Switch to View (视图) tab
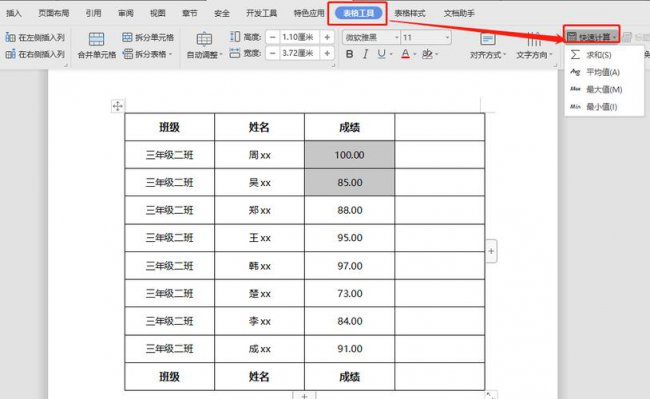The width and height of the screenshot is (650, 399). point(158,13)
